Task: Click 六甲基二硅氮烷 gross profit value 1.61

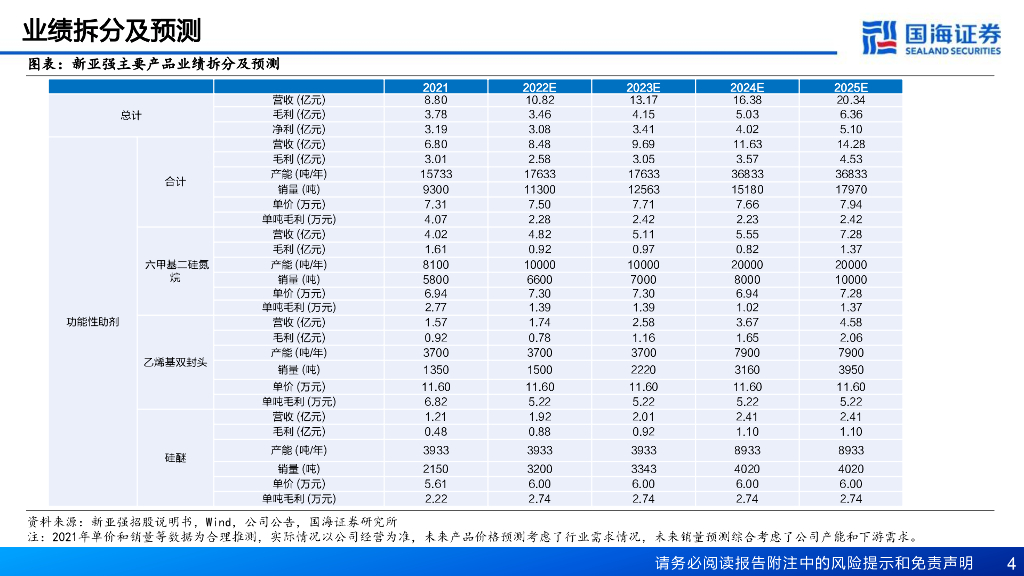Action: [436, 249]
